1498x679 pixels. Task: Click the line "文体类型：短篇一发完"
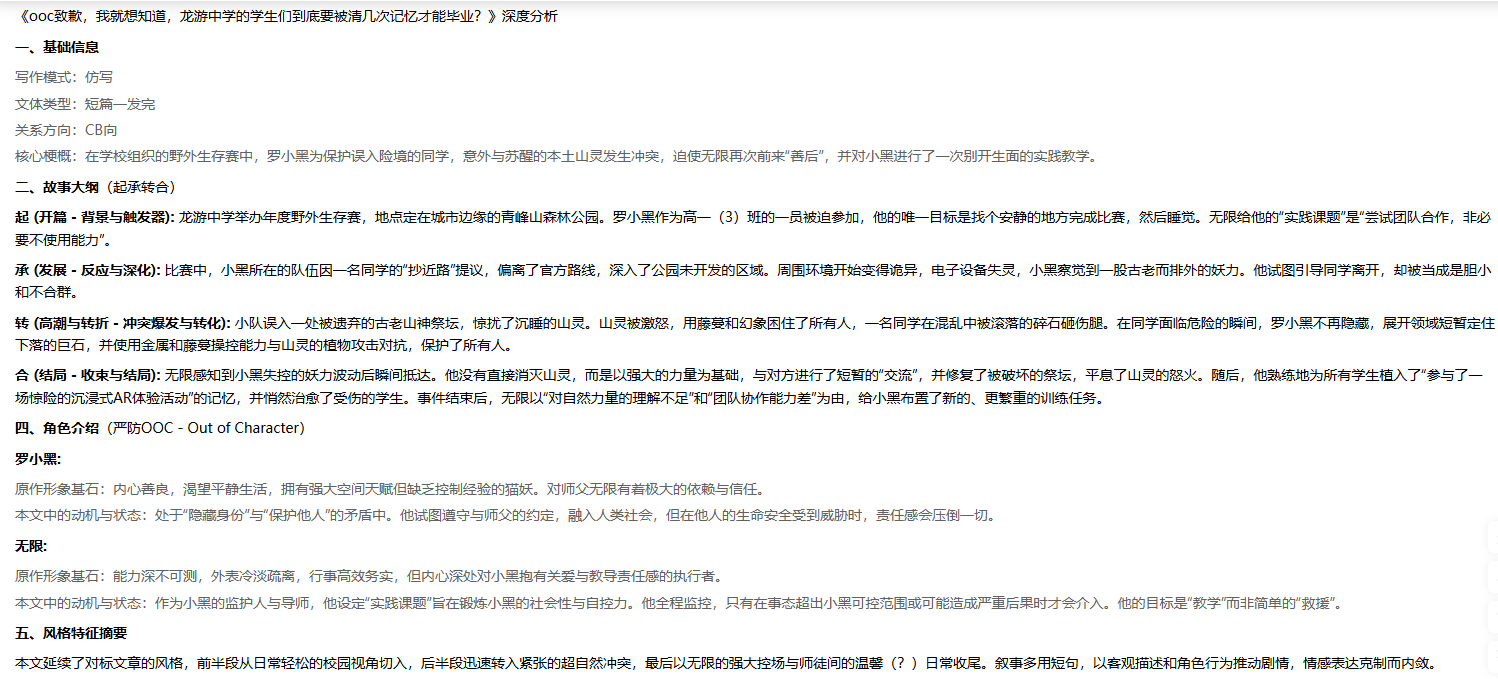[x=85, y=104]
